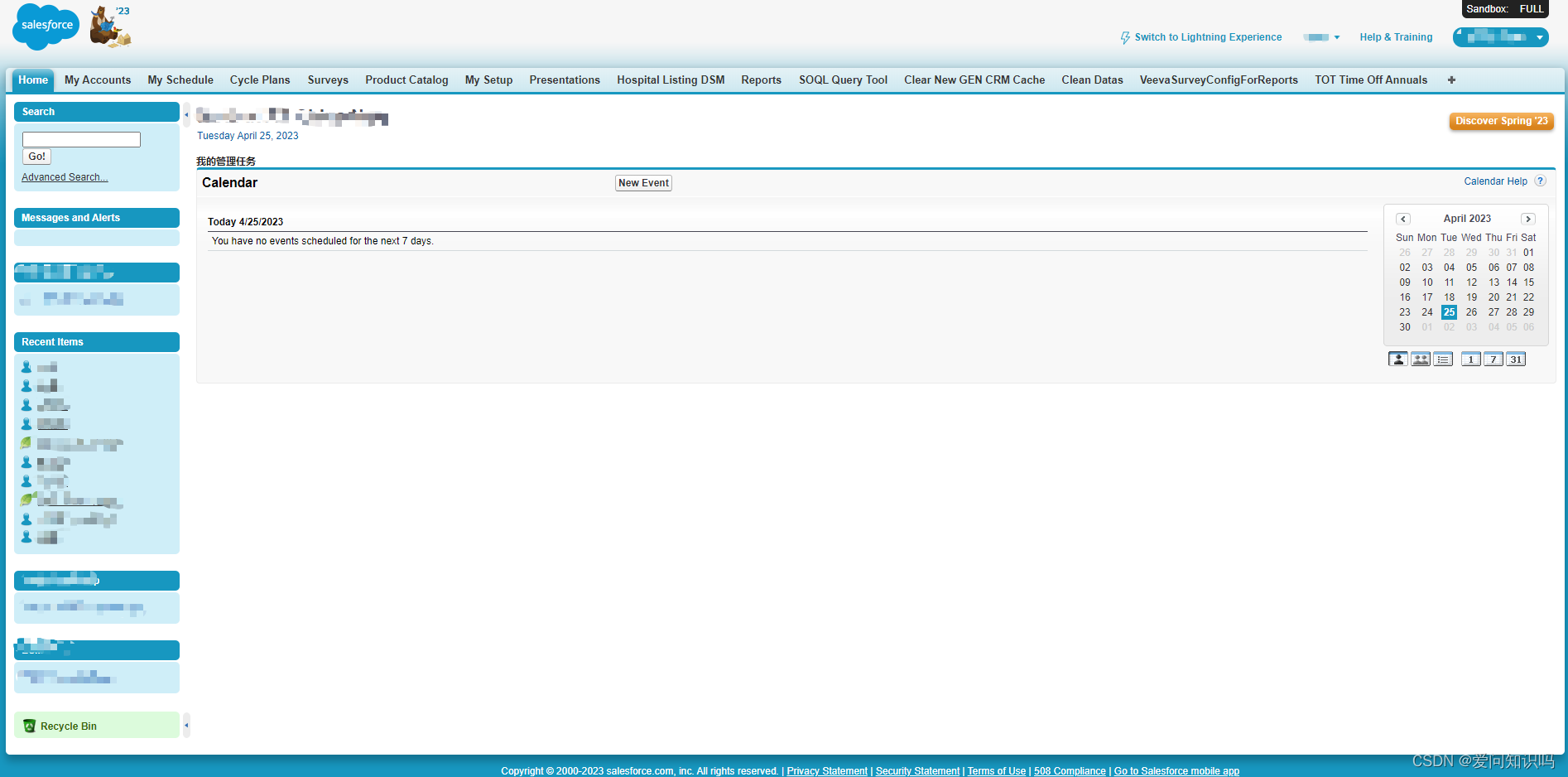Click Go to Salesforce mobile app link
The image size is (1568, 777).
tap(1176, 771)
